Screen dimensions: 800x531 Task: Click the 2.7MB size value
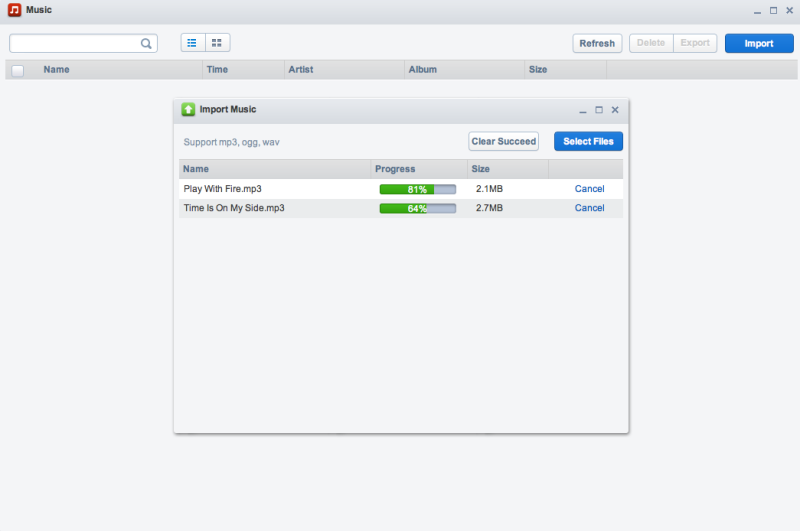[489, 208]
